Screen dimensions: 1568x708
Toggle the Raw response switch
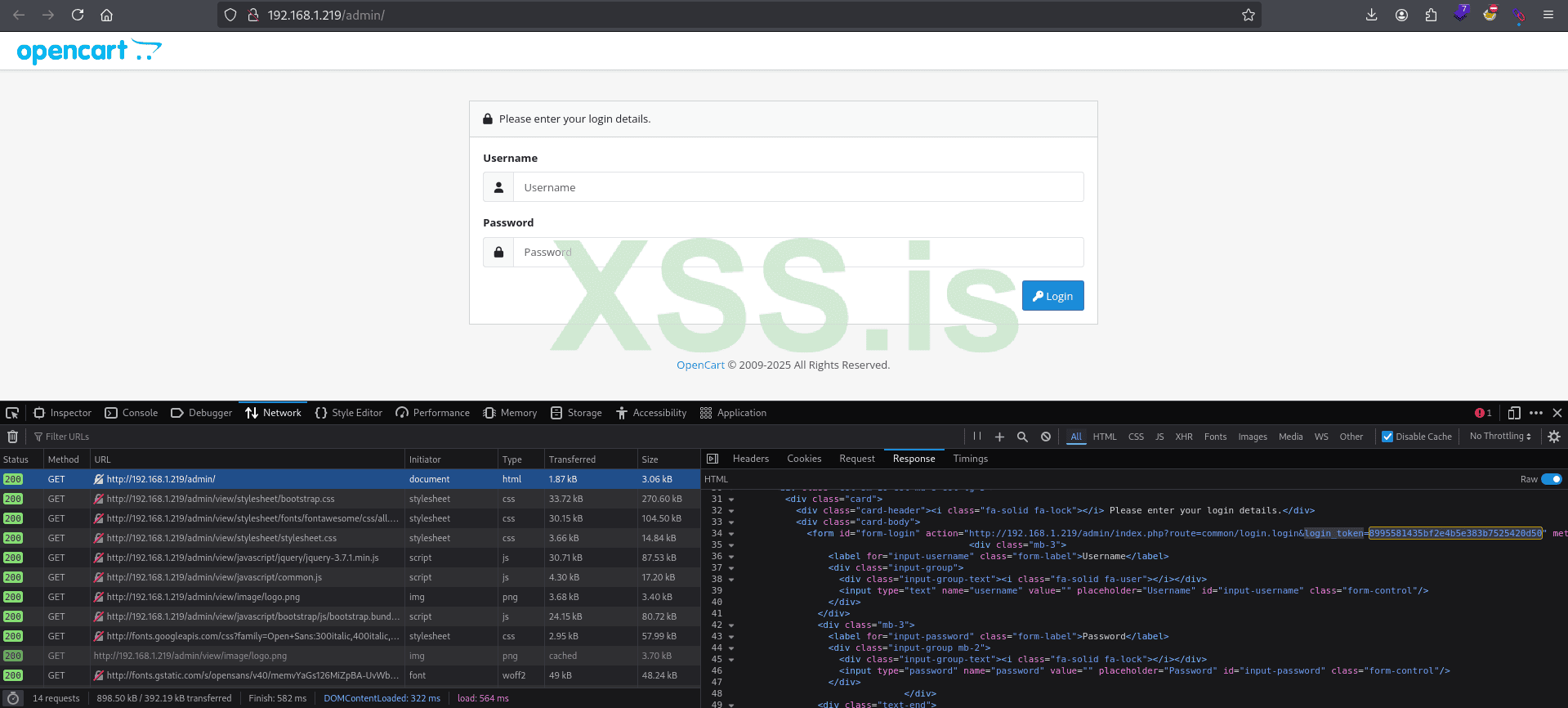pyautogui.click(x=1552, y=479)
